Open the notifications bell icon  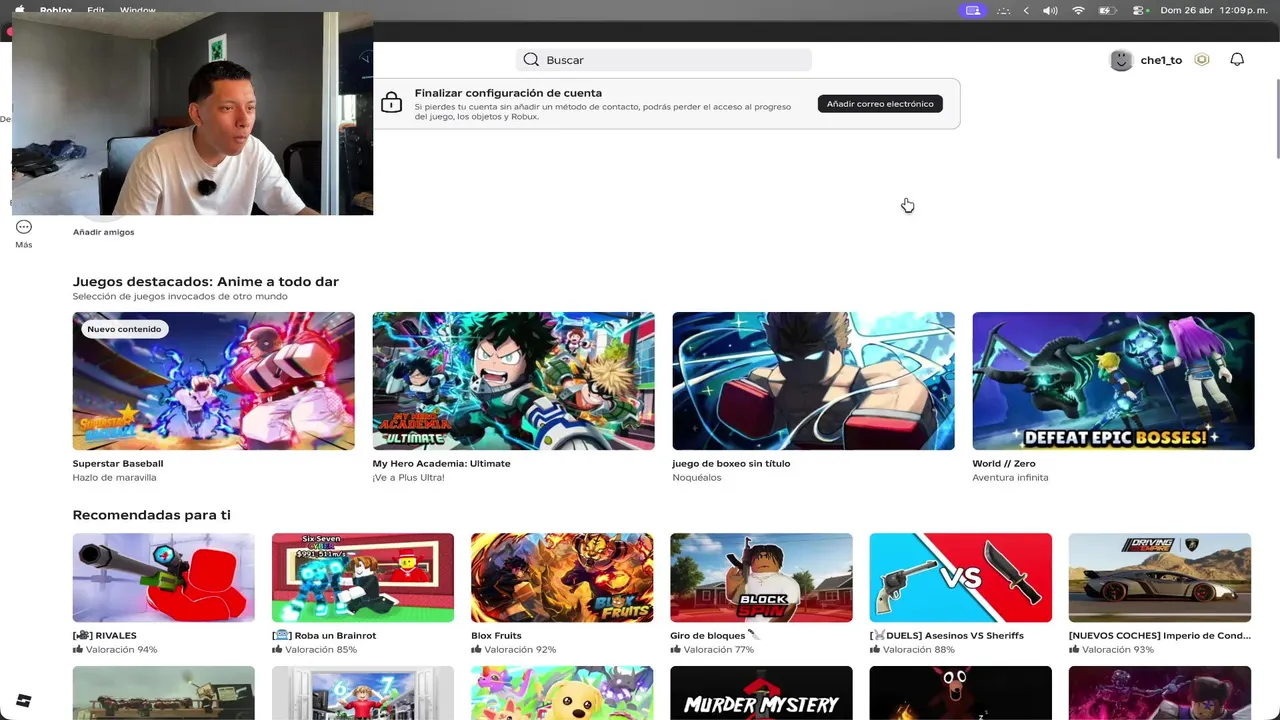click(1237, 60)
